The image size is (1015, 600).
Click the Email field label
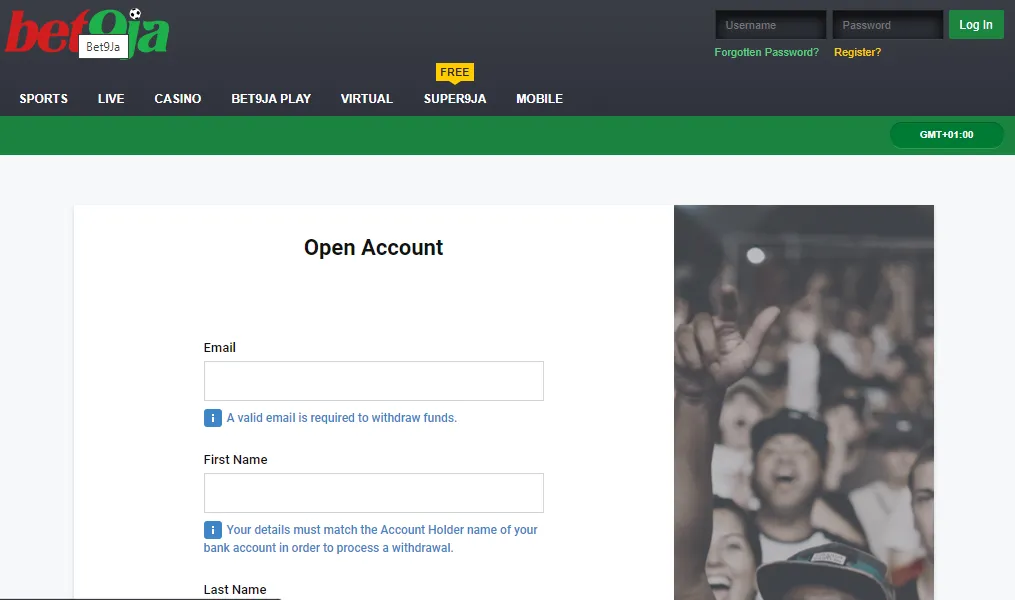pyautogui.click(x=219, y=348)
